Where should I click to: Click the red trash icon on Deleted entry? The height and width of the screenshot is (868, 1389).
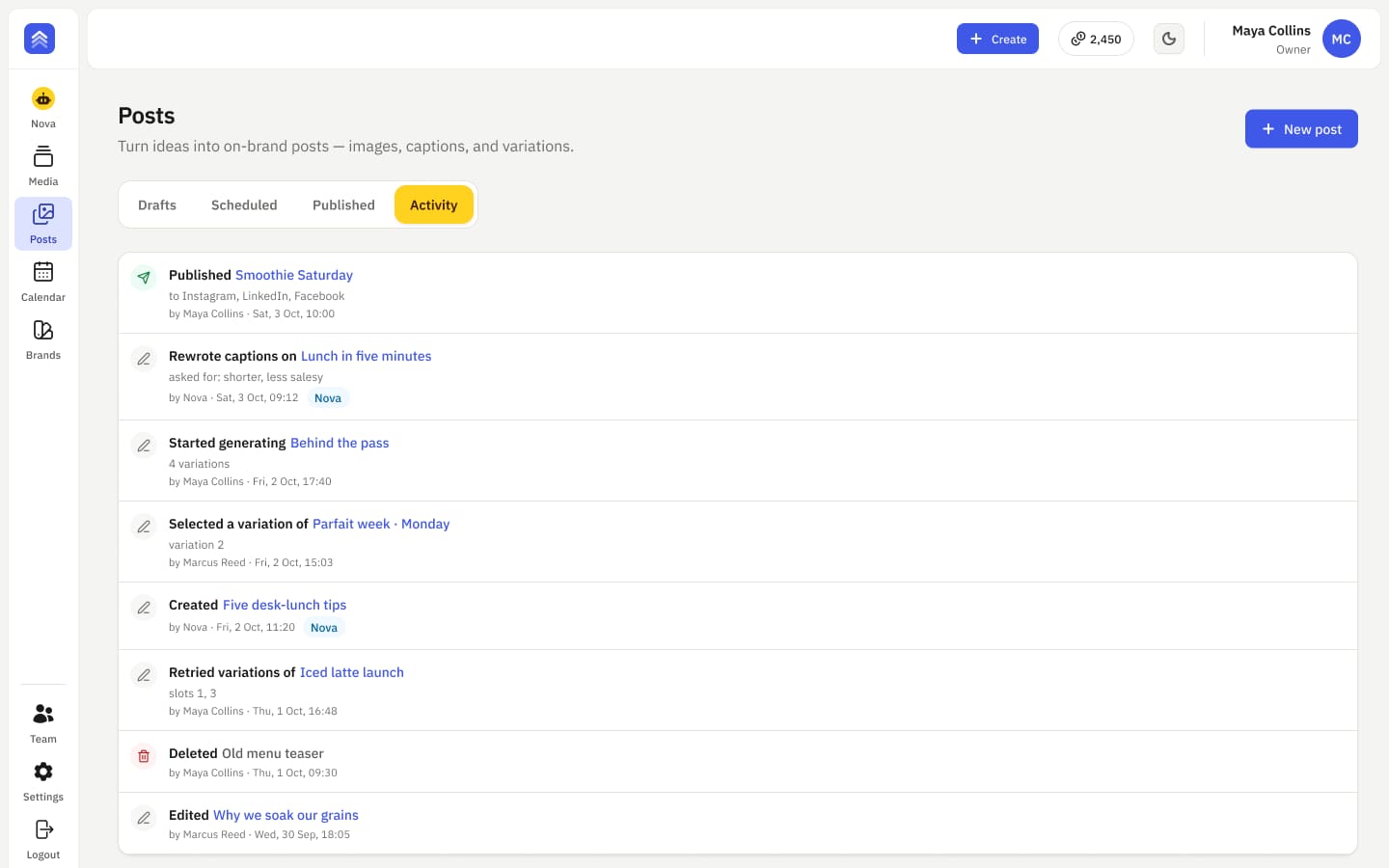[x=144, y=756]
